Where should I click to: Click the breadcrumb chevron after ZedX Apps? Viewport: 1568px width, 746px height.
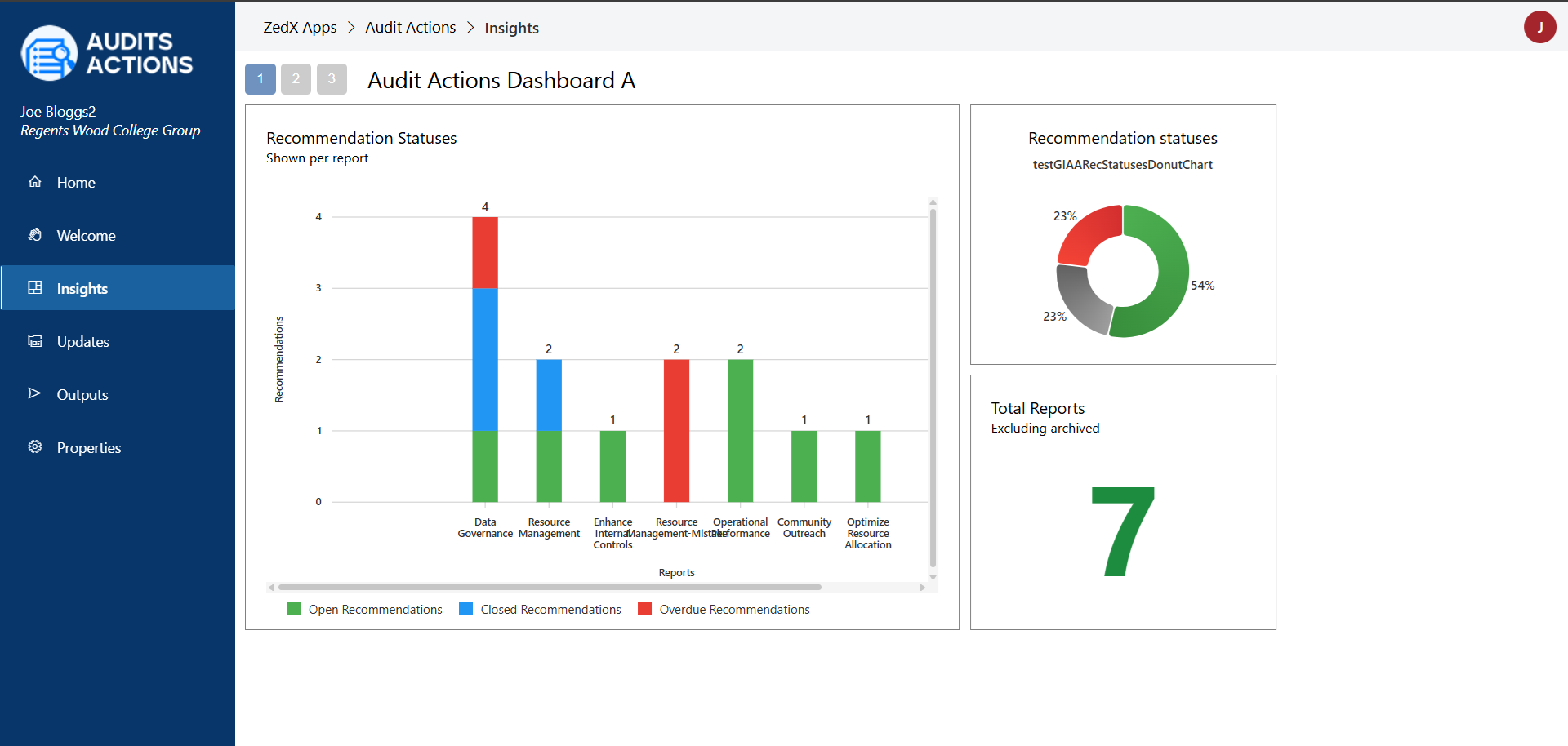click(x=351, y=28)
